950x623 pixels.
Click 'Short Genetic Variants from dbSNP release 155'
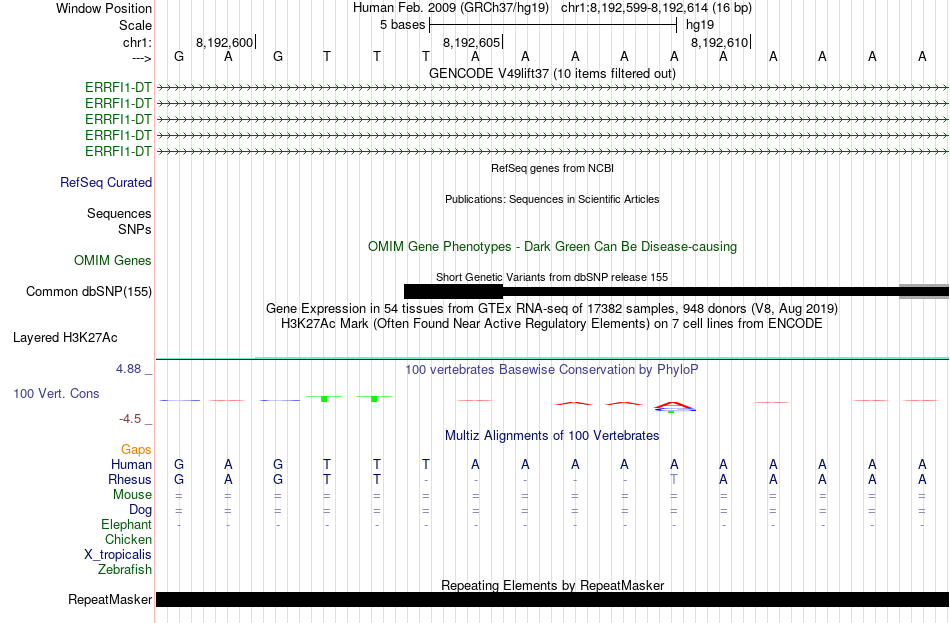tap(552, 277)
